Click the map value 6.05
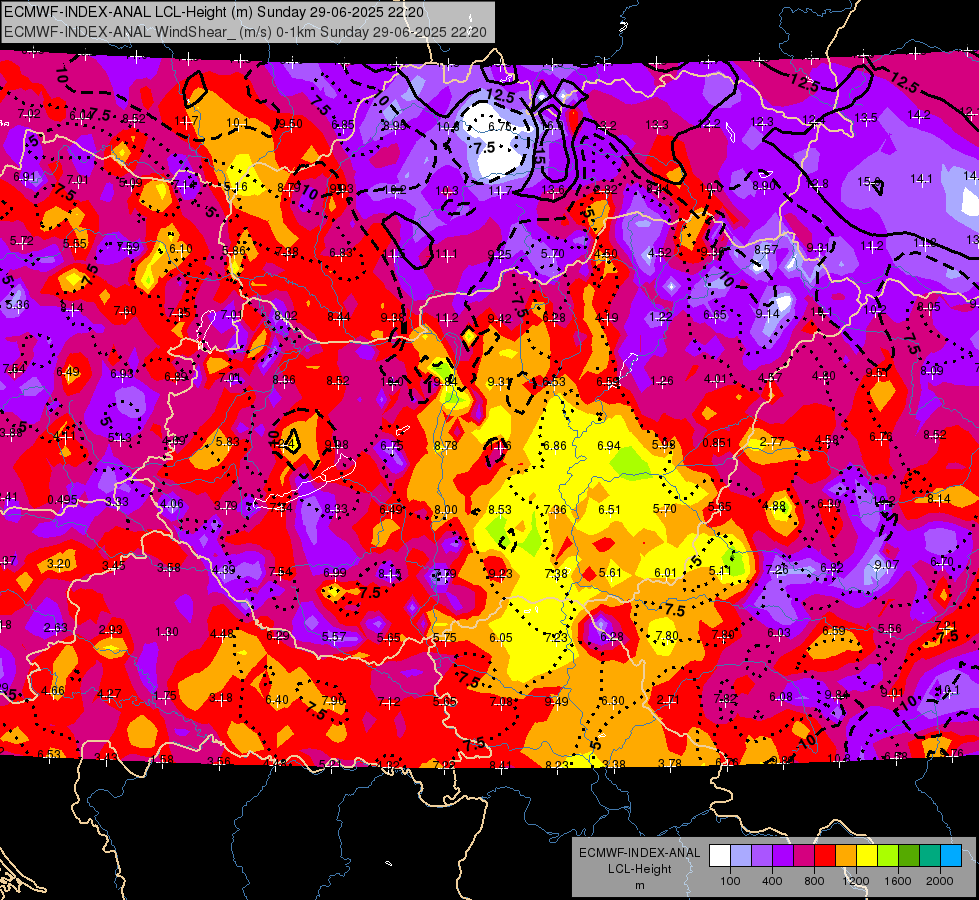The height and width of the screenshot is (900, 979). [x=501, y=638]
